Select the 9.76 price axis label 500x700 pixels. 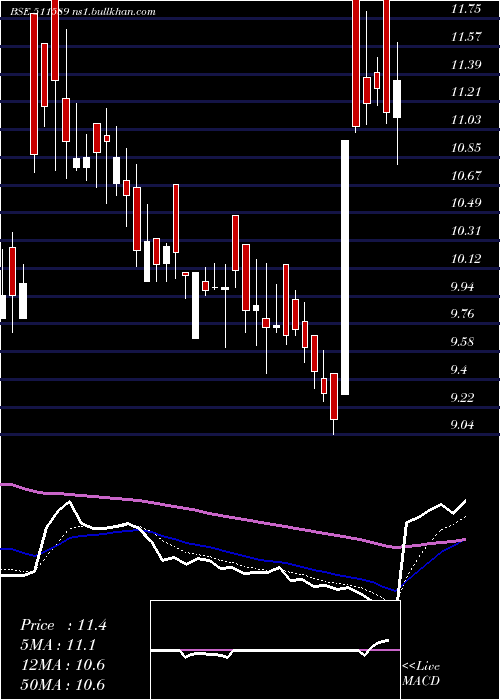coord(462,314)
